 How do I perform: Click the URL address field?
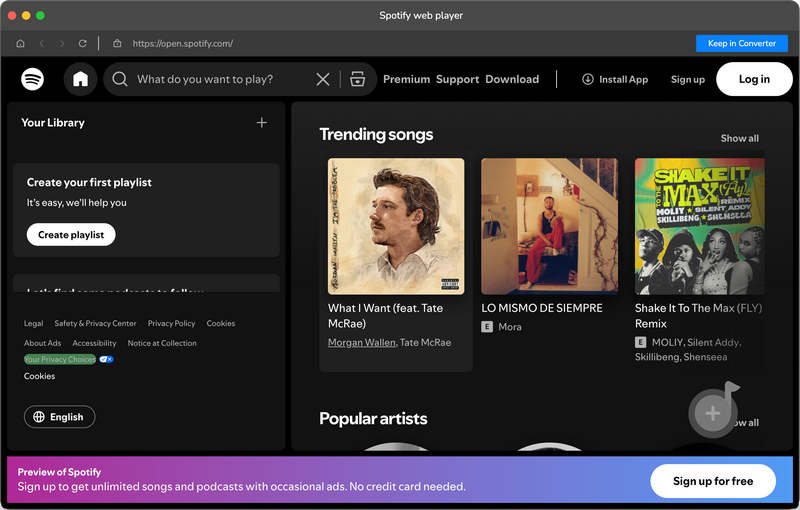(x=183, y=43)
